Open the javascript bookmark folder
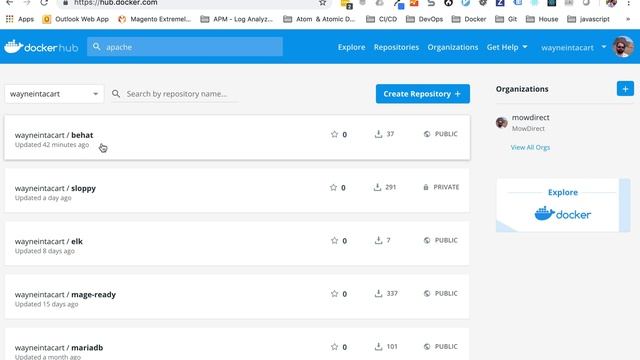The image size is (640, 360). click(x=589, y=19)
